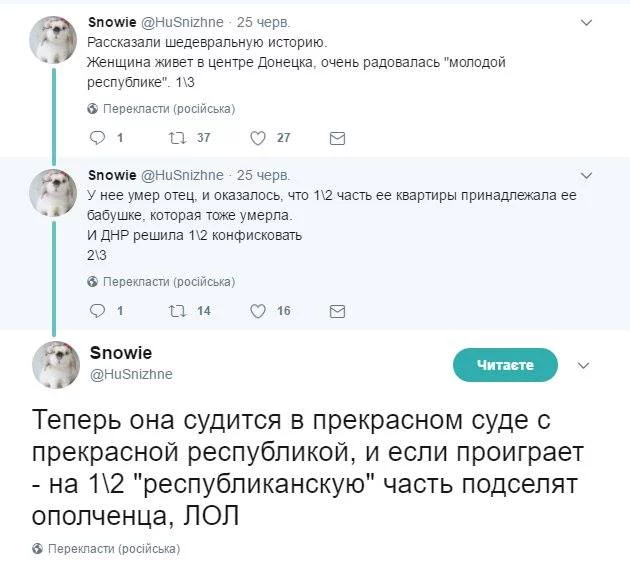Like the second tweet with 16 likes
Screen dimensions: 630x561
point(257,310)
